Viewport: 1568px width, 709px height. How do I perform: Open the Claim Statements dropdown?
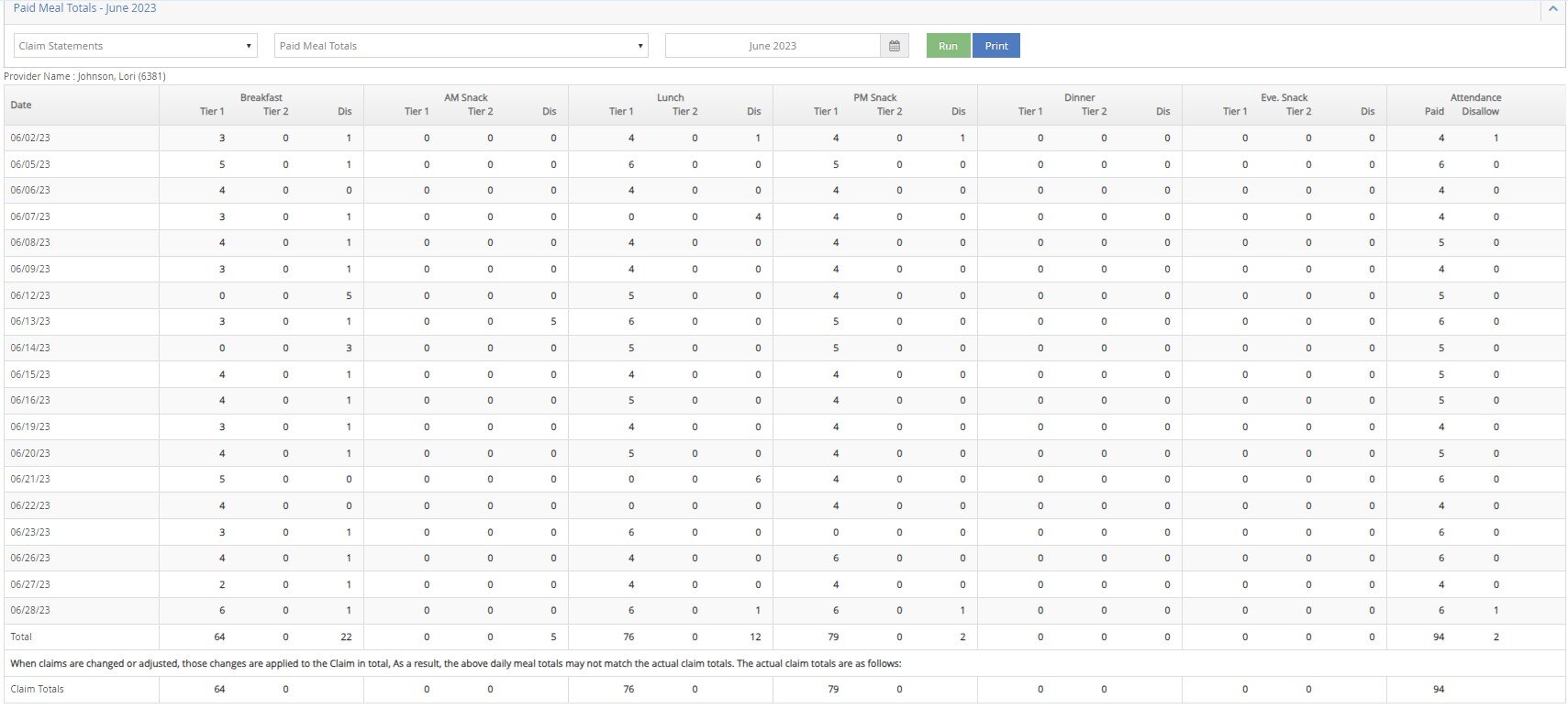(x=135, y=46)
